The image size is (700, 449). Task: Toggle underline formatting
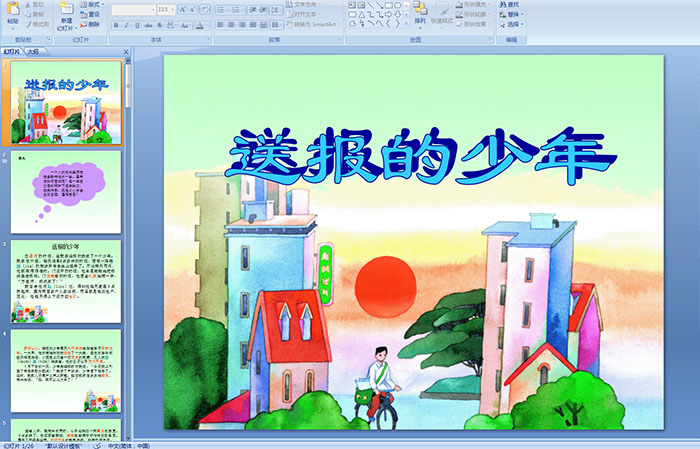tap(137, 25)
